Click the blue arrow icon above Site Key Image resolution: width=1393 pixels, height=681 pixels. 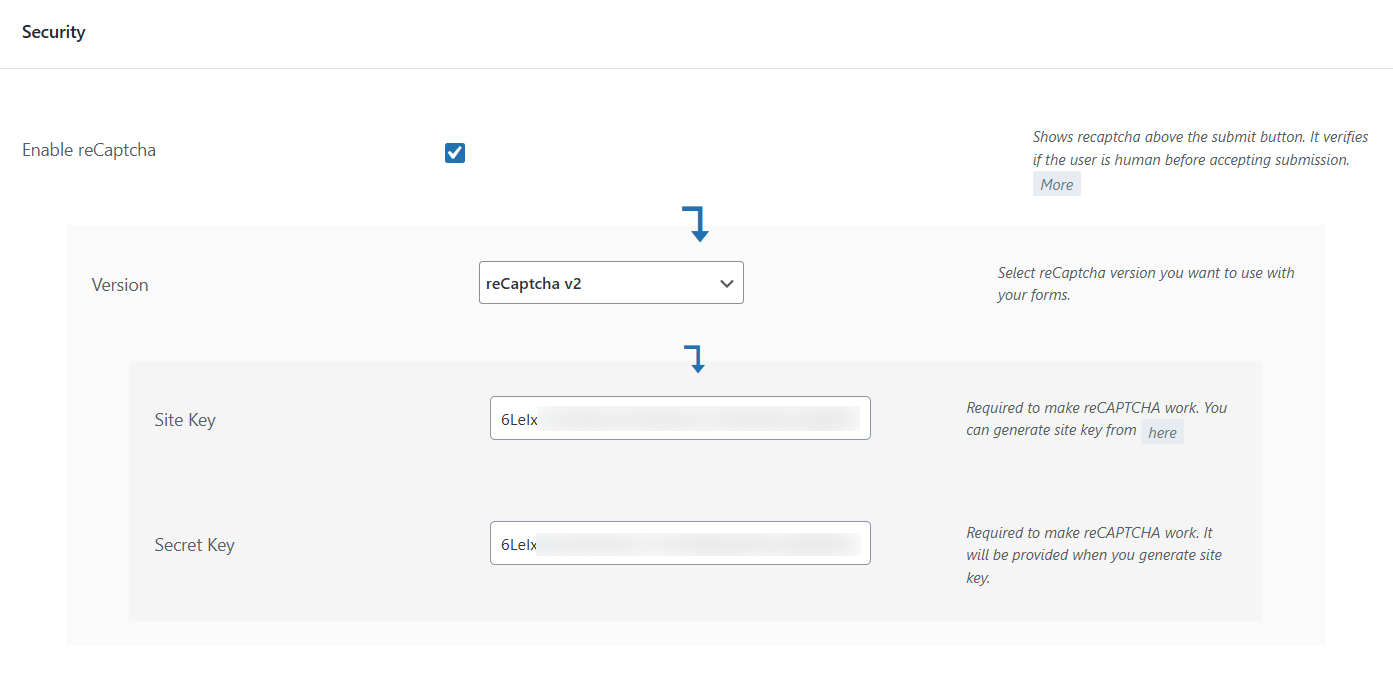pos(696,359)
